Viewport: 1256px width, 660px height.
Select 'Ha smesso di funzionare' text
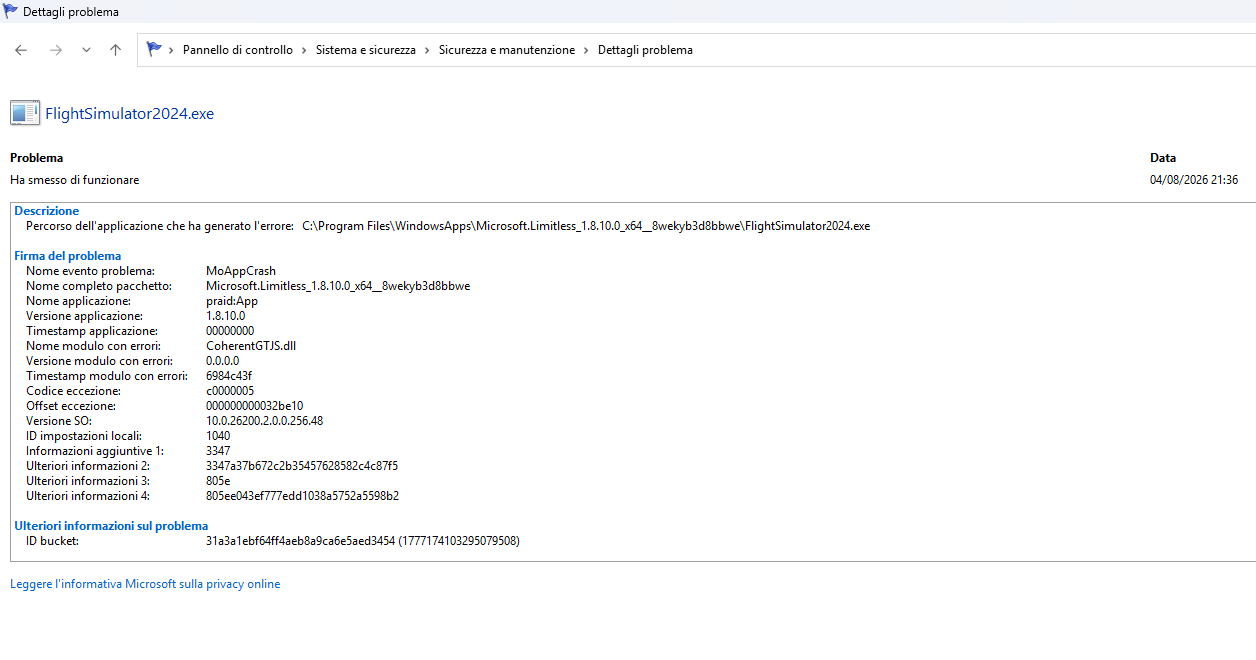75,180
